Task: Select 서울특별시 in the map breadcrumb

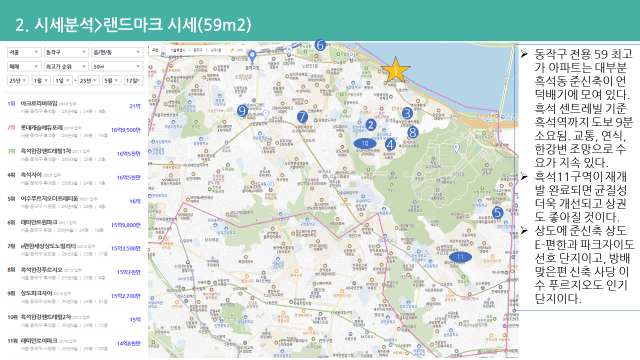Action: pyautogui.click(x=178, y=50)
